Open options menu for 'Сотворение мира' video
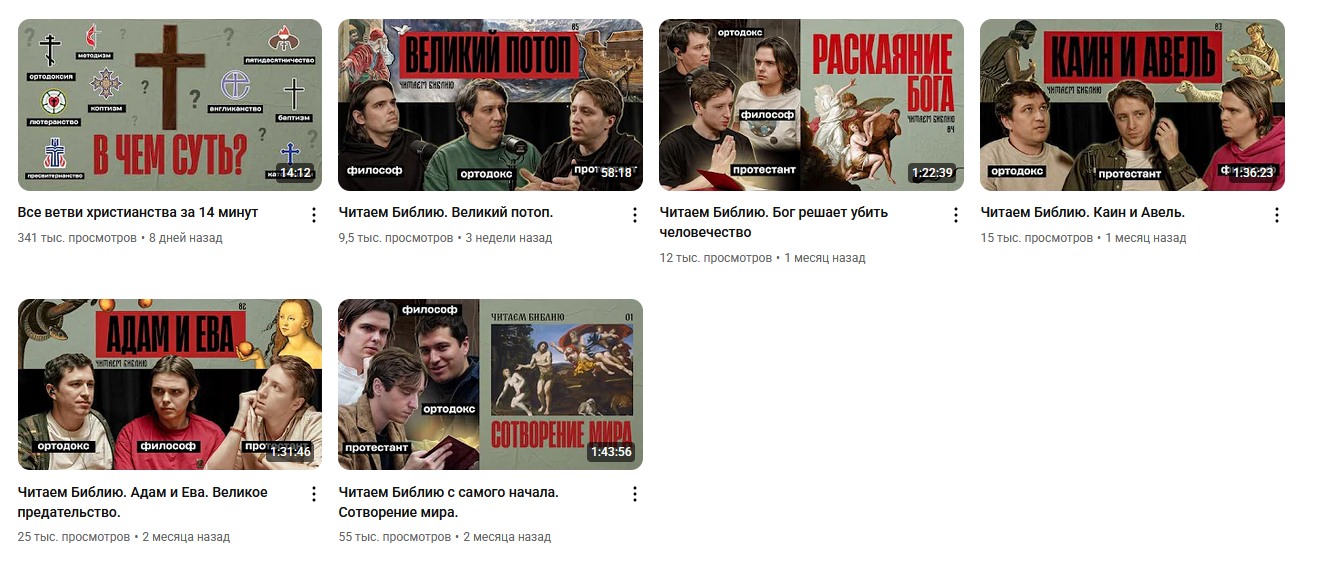The height and width of the screenshot is (567, 1328). coord(635,494)
